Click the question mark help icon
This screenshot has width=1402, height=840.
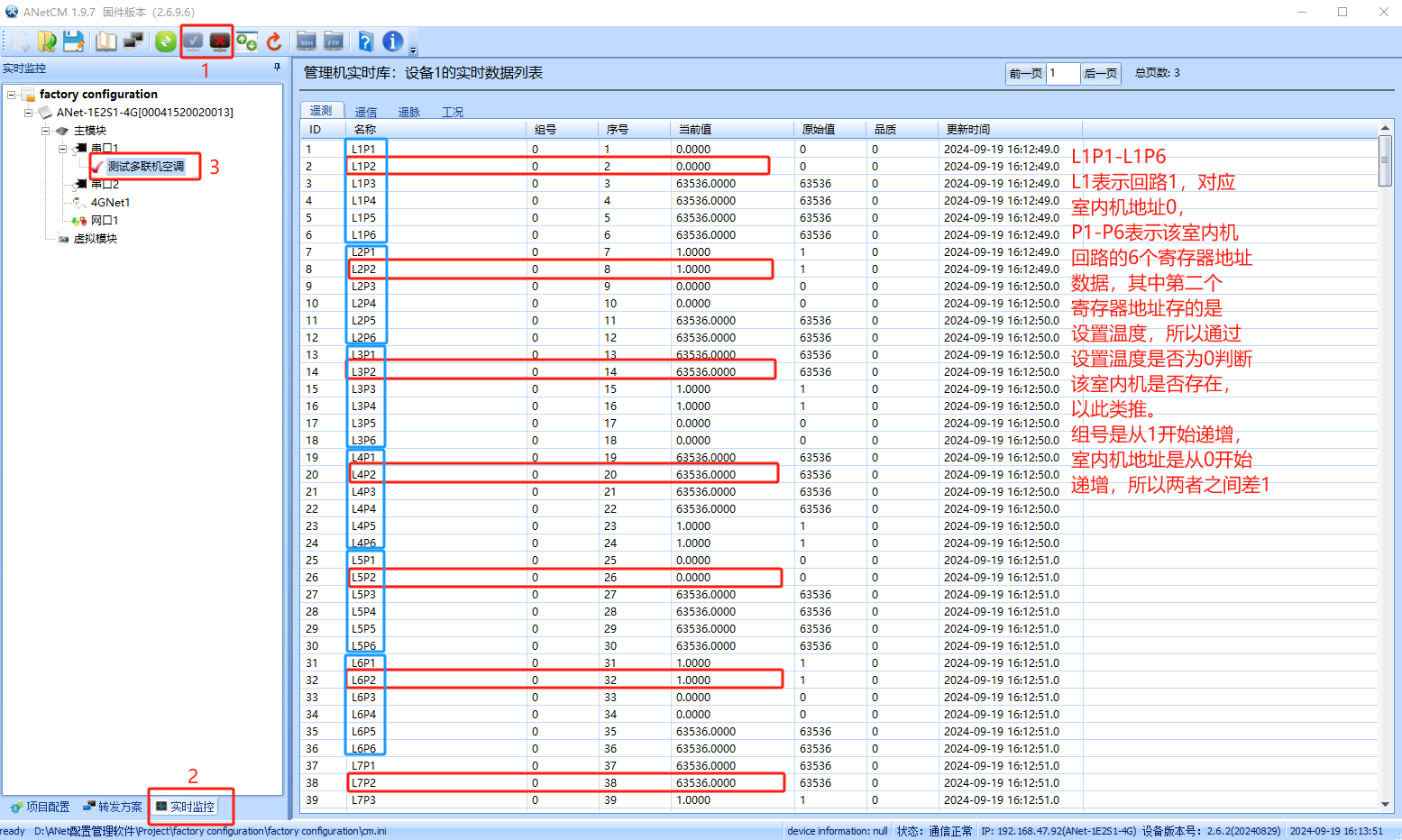[x=365, y=41]
